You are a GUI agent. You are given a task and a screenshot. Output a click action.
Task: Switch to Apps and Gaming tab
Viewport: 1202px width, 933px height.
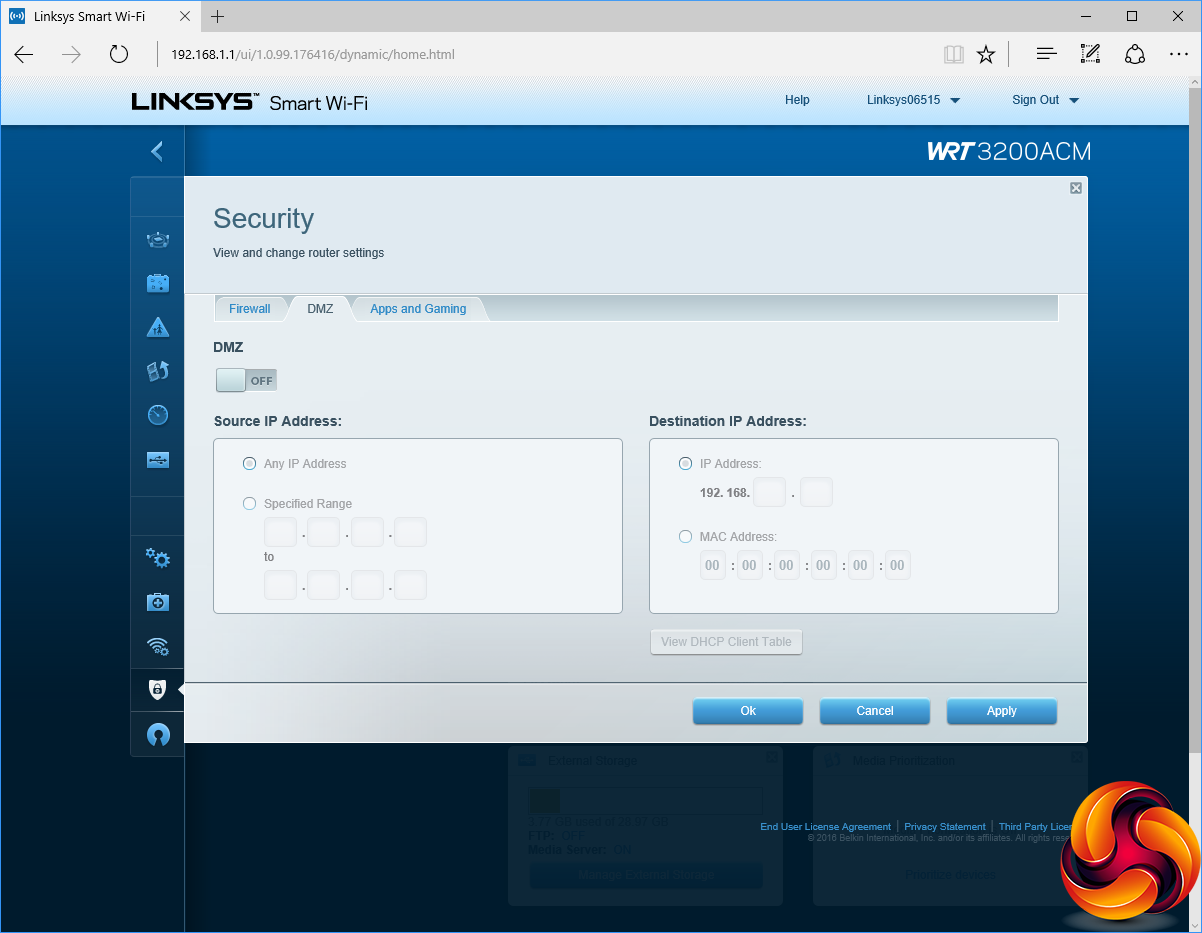point(418,309)
